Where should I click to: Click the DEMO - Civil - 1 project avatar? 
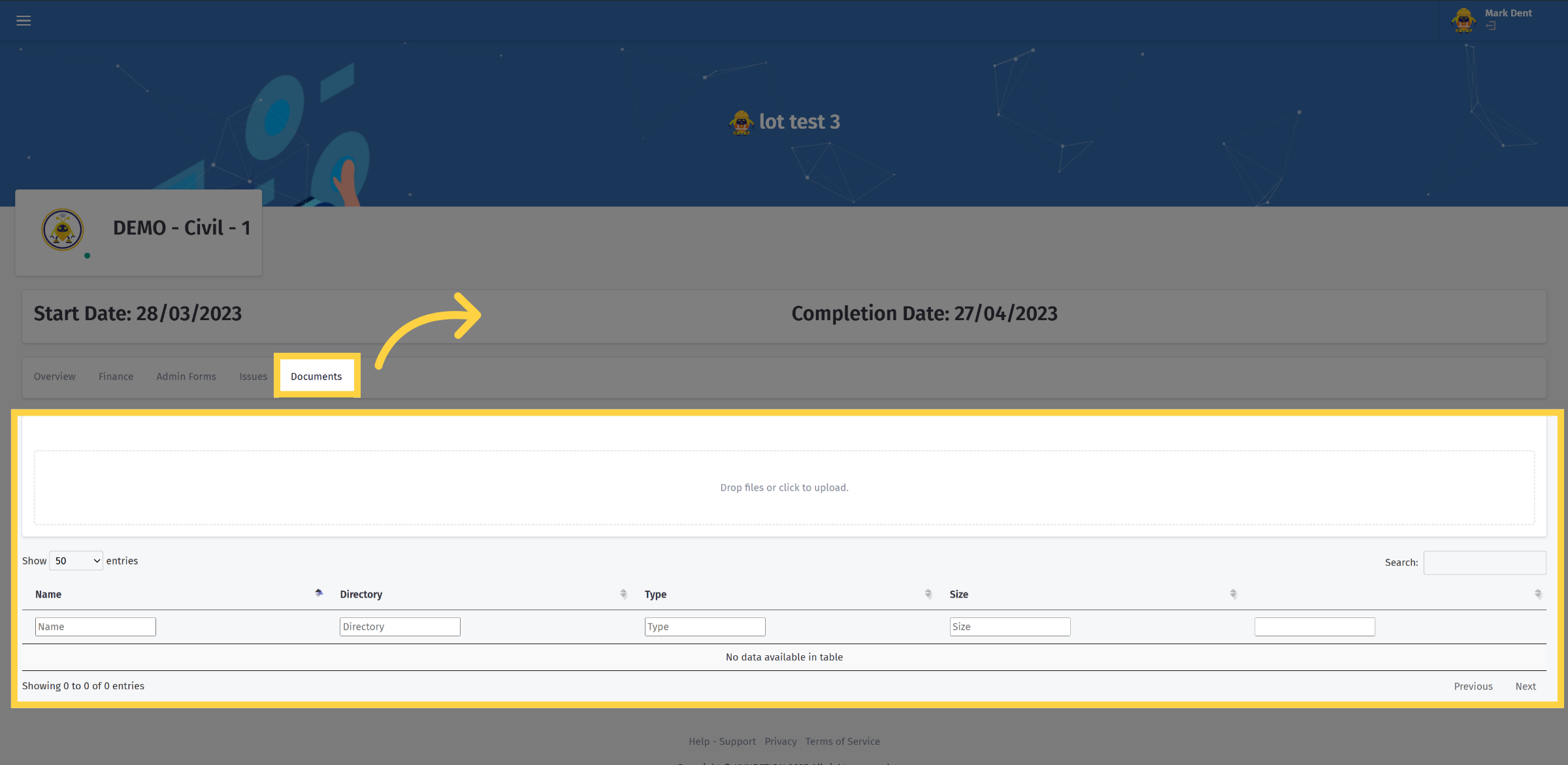pos(63,229)
